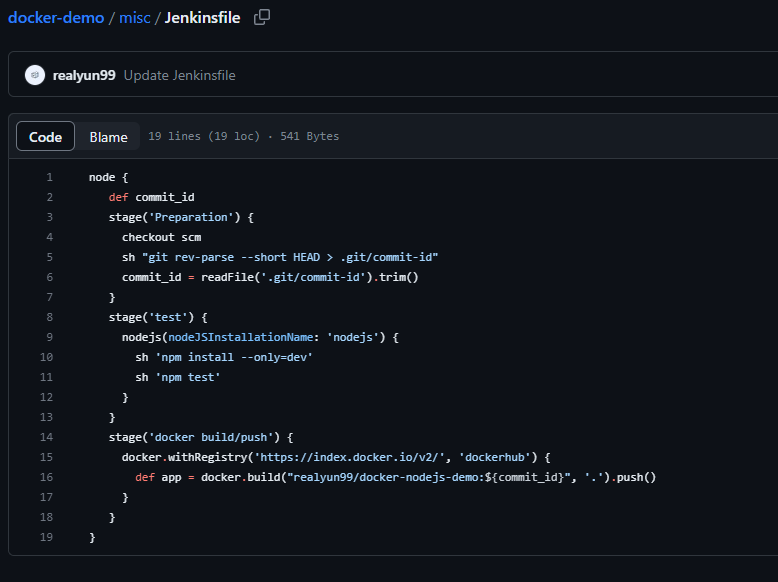The height and width of the screenshot is (582, 778).
Task: Select line number 15
Action: point(46,457)
